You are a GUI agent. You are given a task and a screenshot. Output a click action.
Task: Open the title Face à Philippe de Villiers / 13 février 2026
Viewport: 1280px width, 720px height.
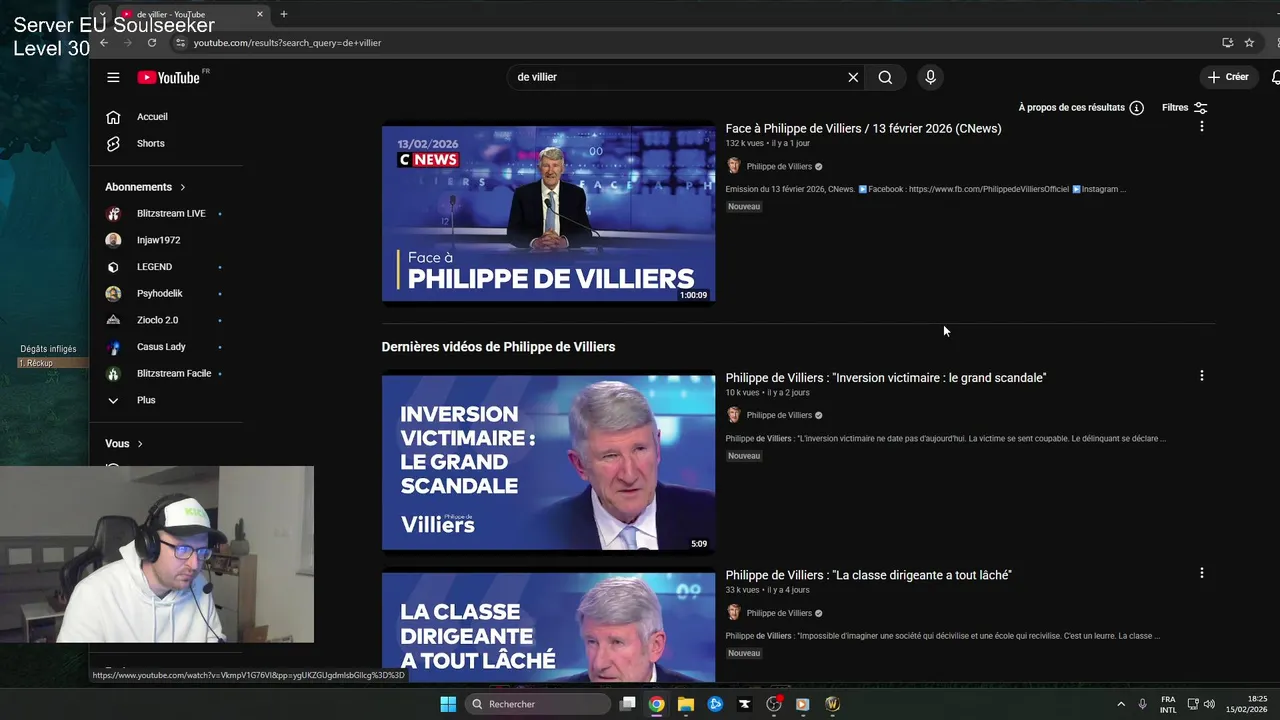[x=863, y=128]
